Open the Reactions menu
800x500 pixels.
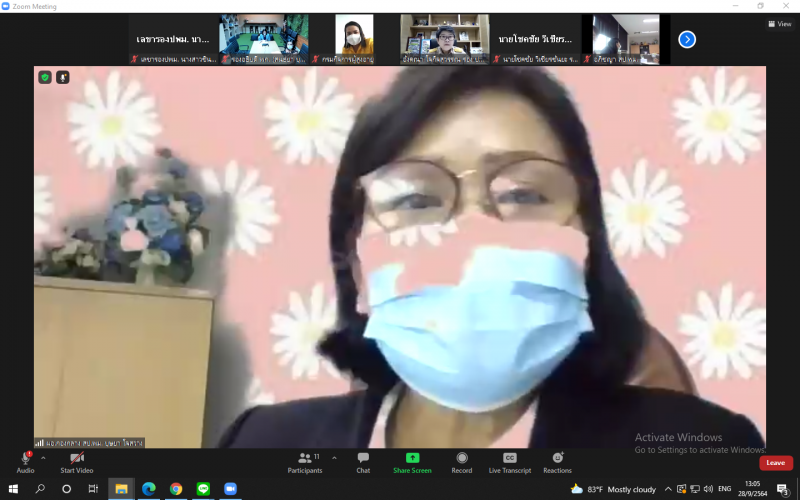point(557,462)
